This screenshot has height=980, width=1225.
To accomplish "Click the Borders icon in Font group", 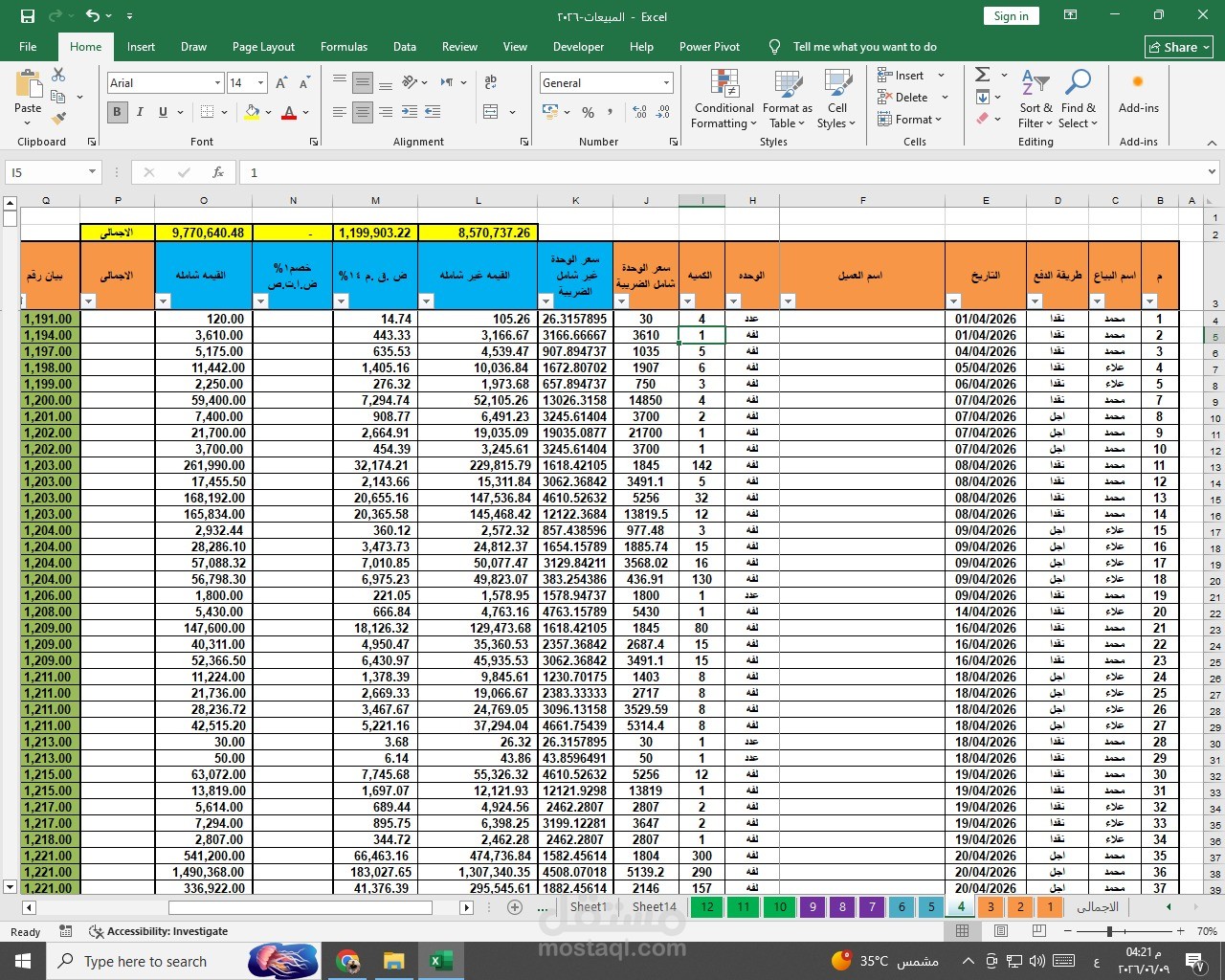I will pos(207,112).
